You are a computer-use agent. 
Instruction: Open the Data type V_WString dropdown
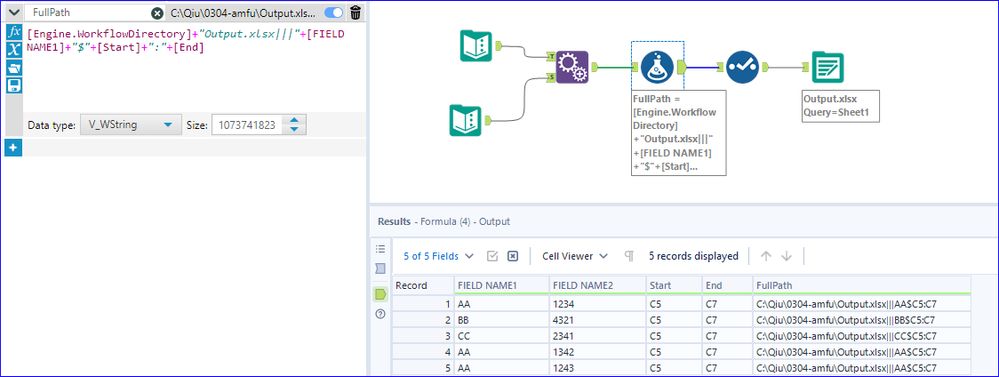point(131,125)
